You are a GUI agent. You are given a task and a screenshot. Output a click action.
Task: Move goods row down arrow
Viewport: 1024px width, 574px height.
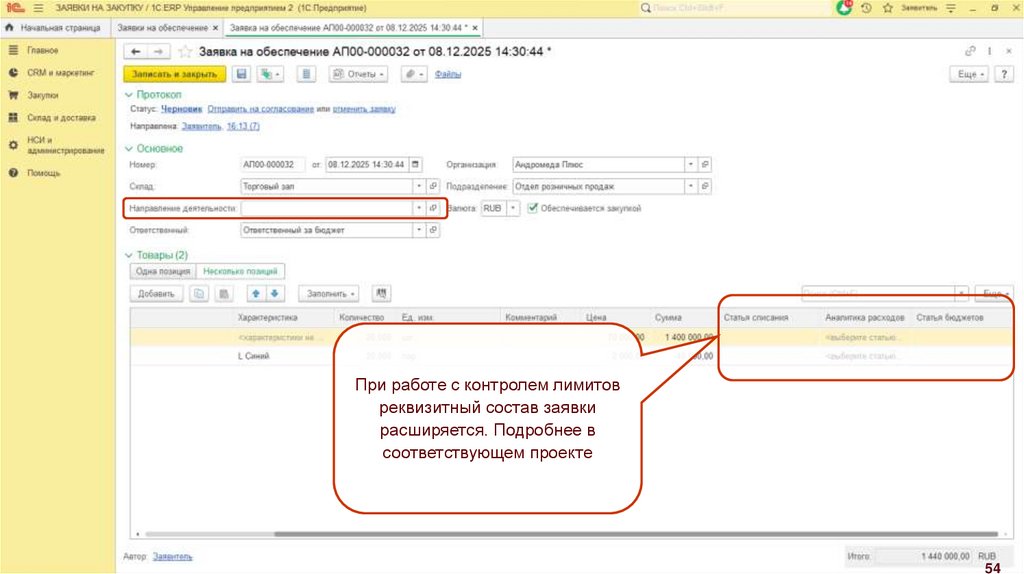tap(275, 294)
